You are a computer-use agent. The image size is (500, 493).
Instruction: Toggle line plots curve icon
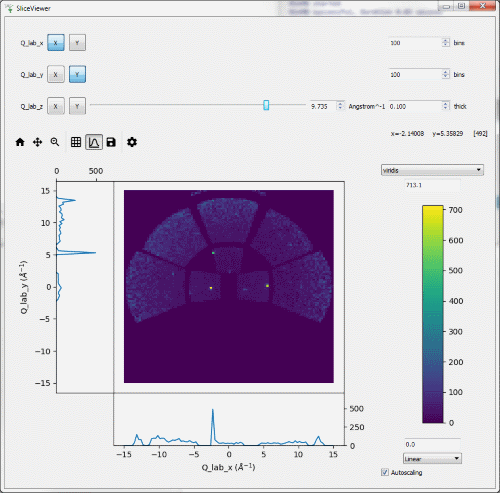94,142
